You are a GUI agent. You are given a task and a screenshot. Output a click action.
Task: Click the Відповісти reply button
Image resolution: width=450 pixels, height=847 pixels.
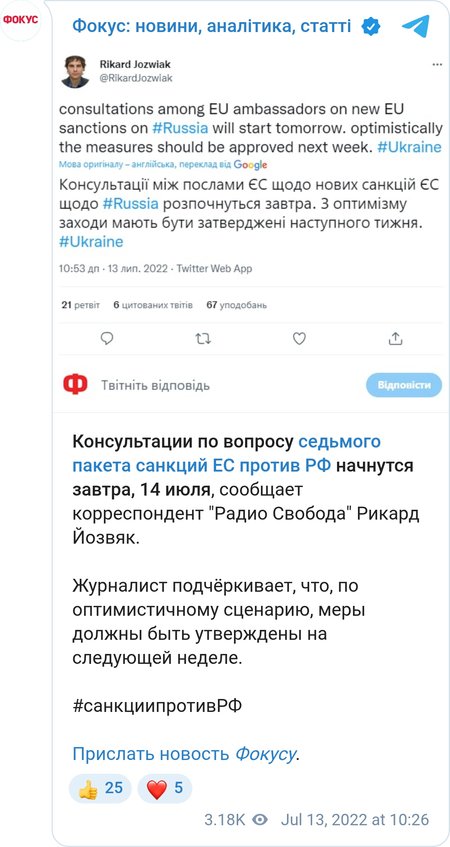404,385
